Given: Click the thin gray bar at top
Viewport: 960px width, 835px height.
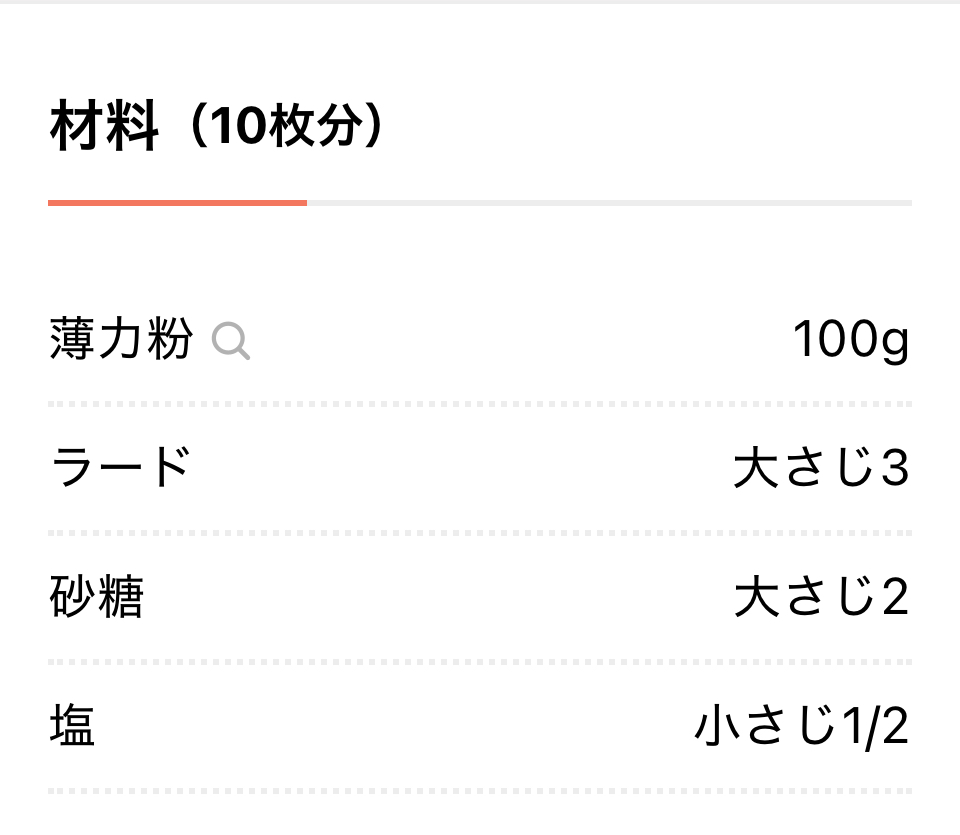Looking at the screenshot, I should pyautogui.click(x=480, y=2).
